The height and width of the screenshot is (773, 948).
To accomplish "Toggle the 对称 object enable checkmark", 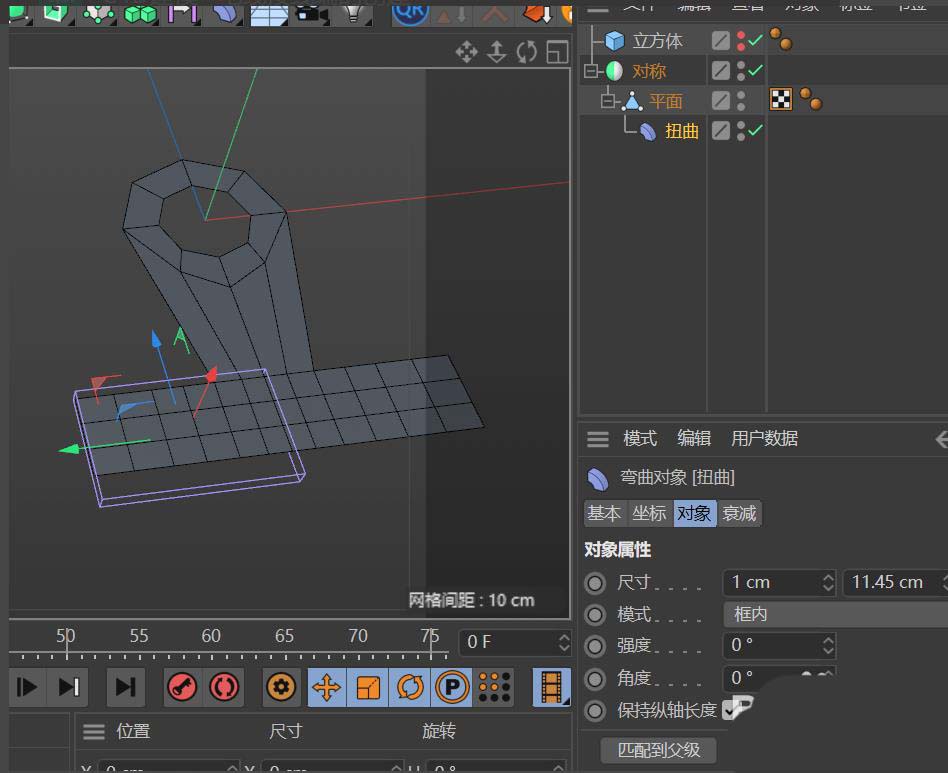I will (x=755, y=70).
